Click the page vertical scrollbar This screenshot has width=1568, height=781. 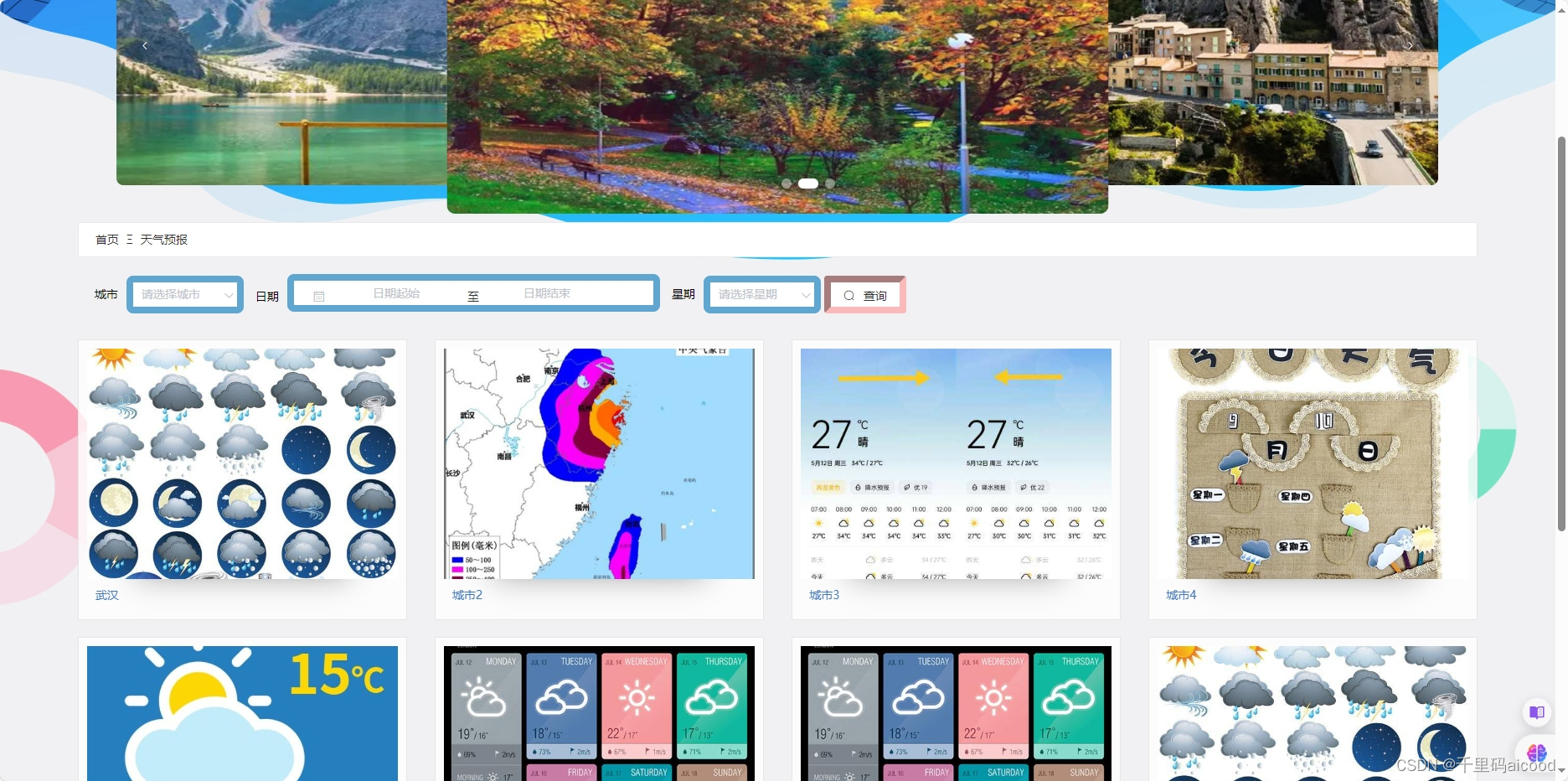[x=1561, y=334]
